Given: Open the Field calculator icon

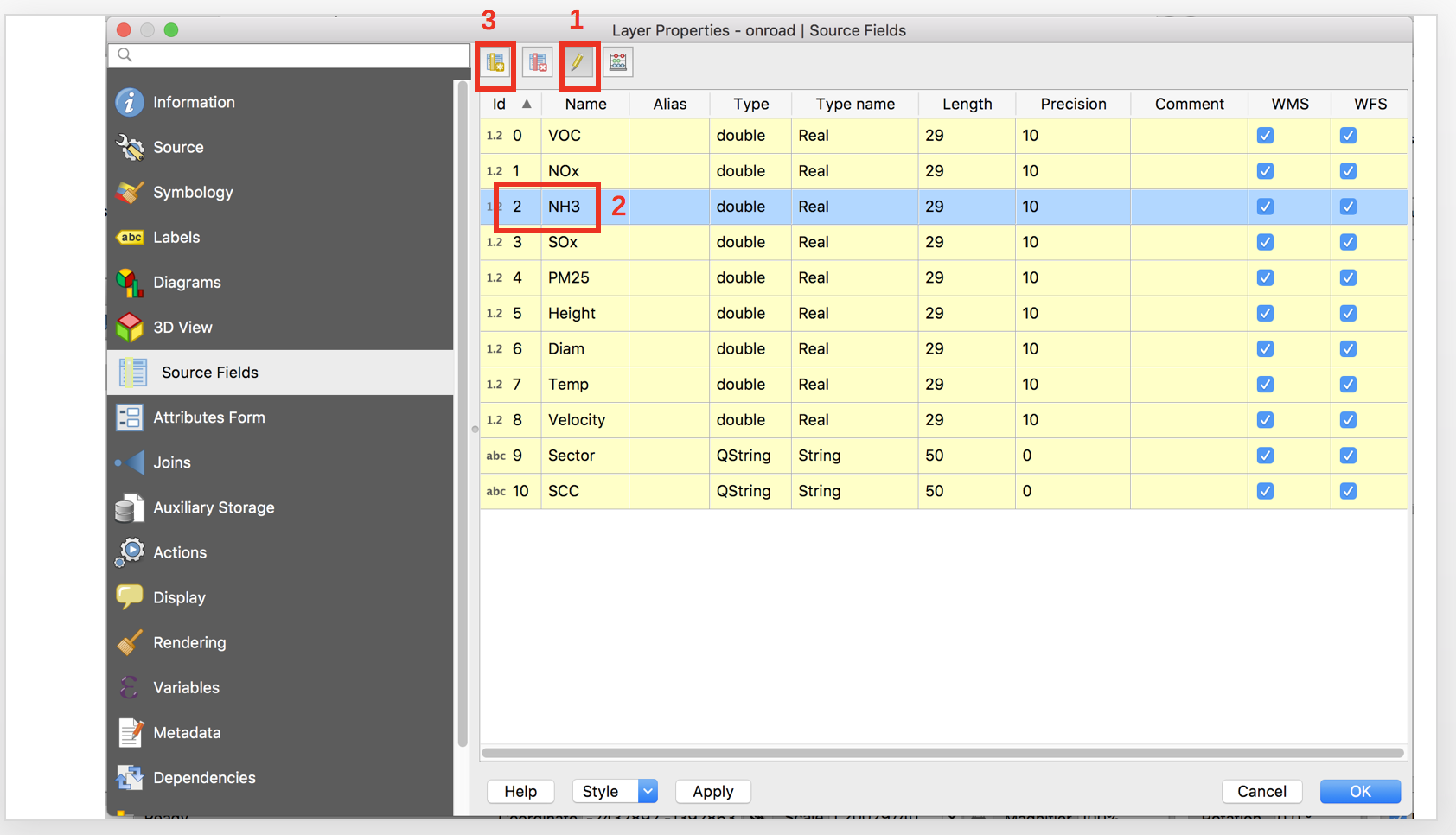Looking at the screenshot, I should [618, 62].
